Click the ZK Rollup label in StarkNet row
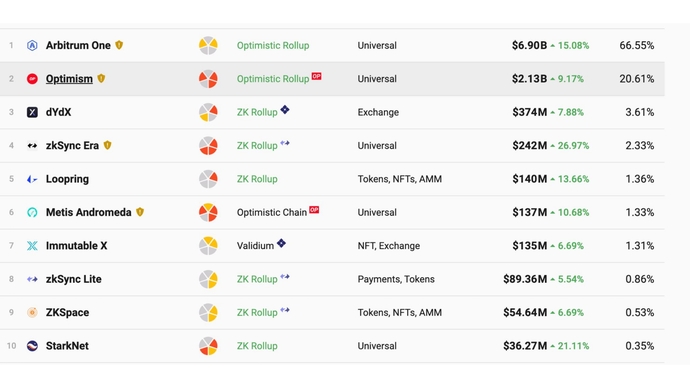 [x=257, y=346]
